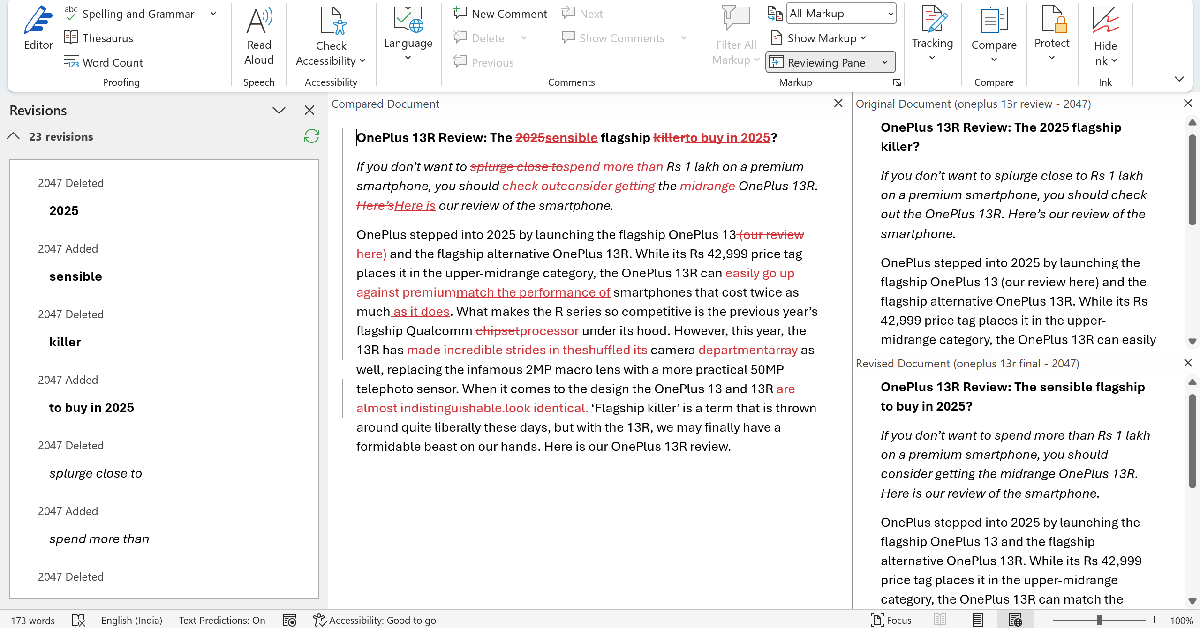This screenshot has height=628, width=1200.
Task: Click the All Markup display icon
Action: (x=776, y=13)
